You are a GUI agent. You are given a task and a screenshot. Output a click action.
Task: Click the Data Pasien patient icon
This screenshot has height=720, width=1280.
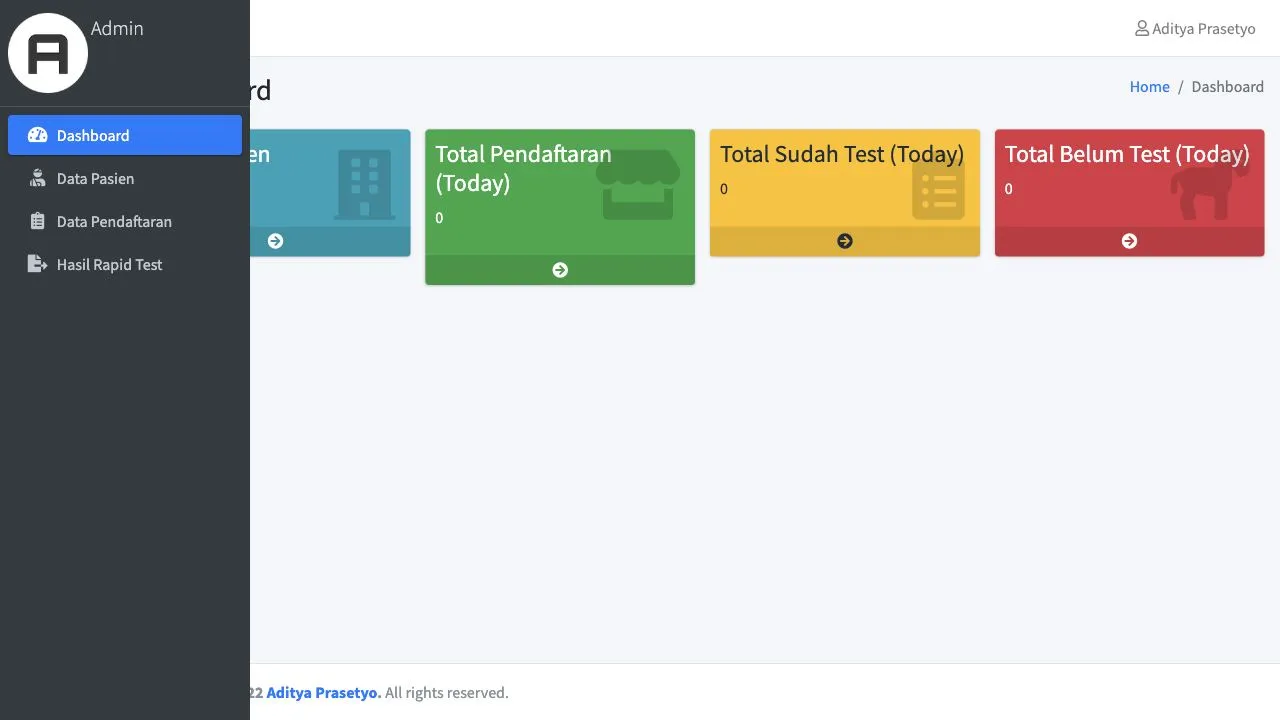click(x=38, y=178)
